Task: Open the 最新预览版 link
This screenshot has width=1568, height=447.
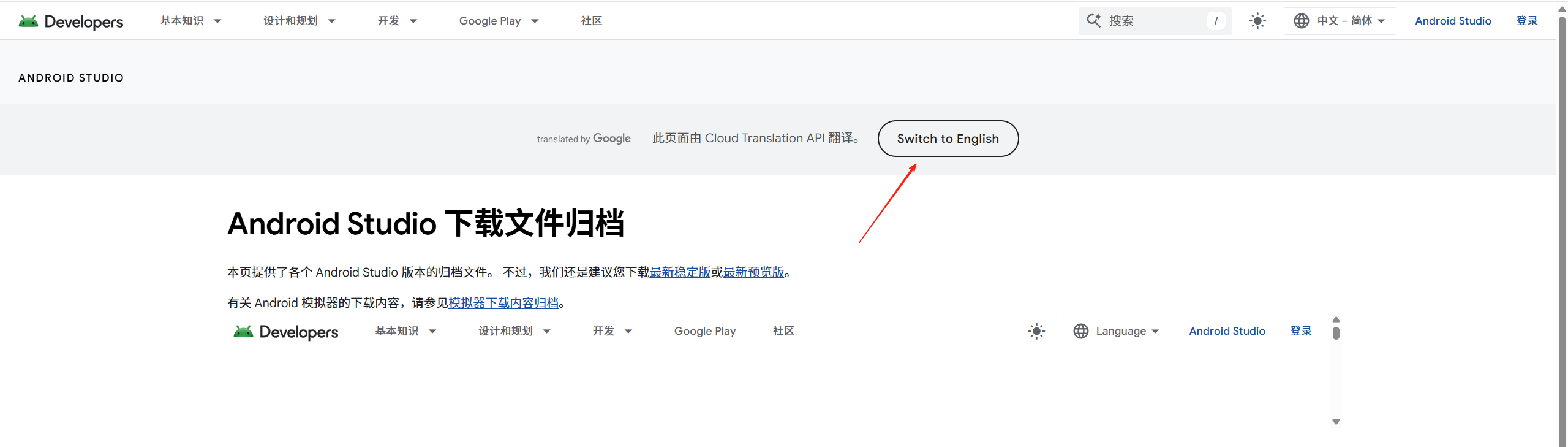Action: [753, 272]
